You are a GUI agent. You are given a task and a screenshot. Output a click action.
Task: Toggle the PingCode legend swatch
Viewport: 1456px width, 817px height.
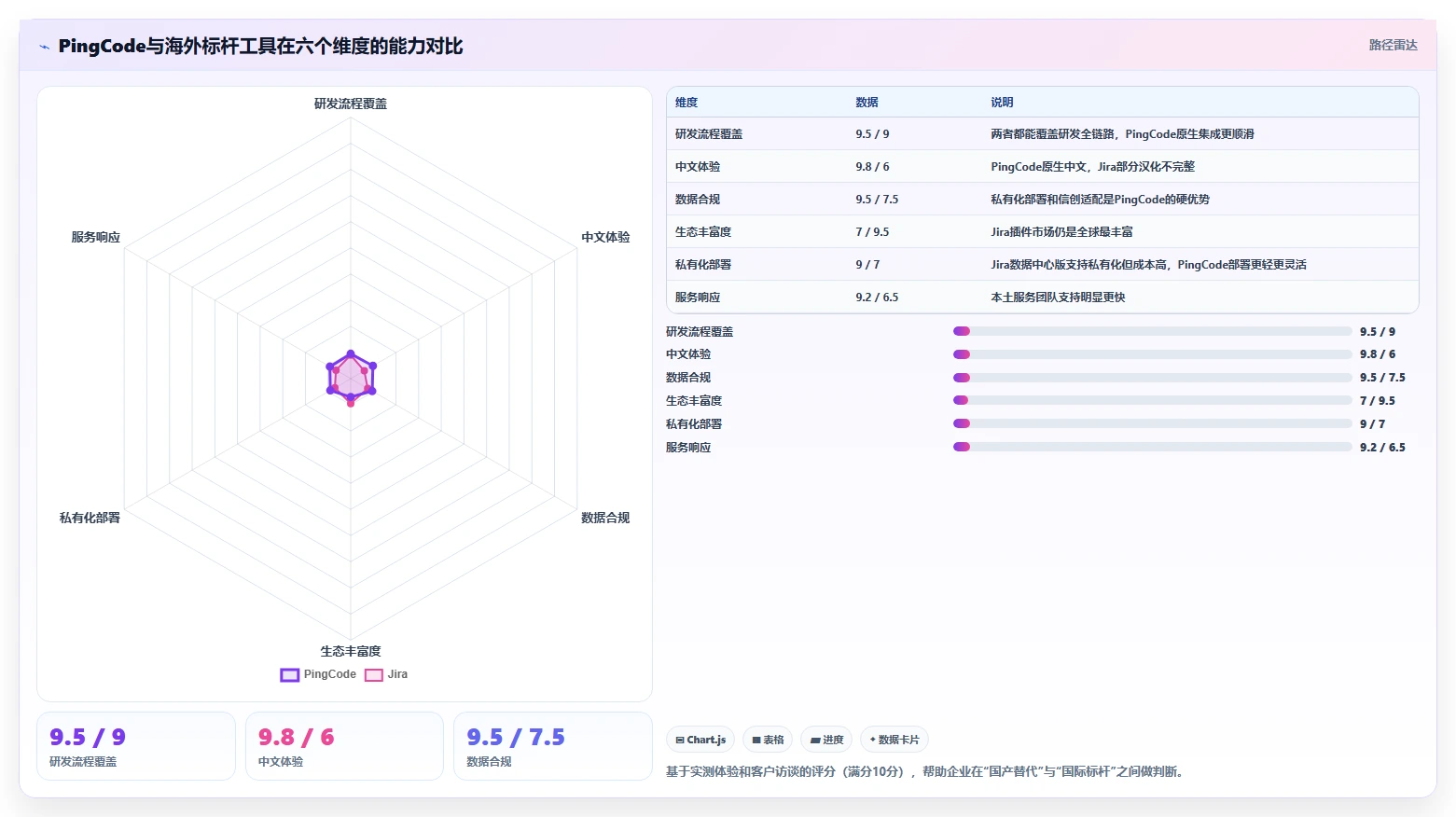coord(290,674)
